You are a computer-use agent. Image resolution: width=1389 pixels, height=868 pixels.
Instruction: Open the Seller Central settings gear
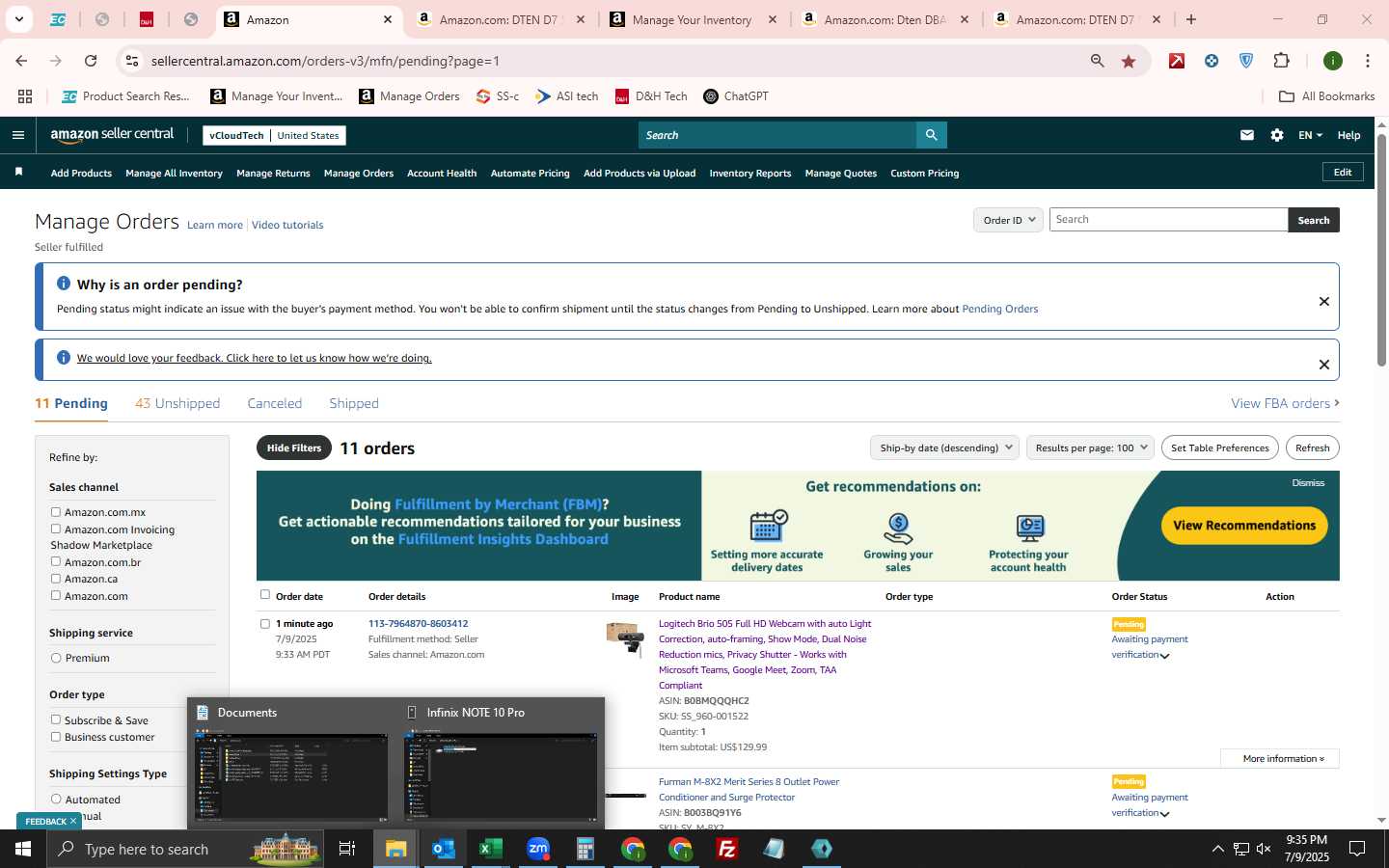[x=1277, y=135]
